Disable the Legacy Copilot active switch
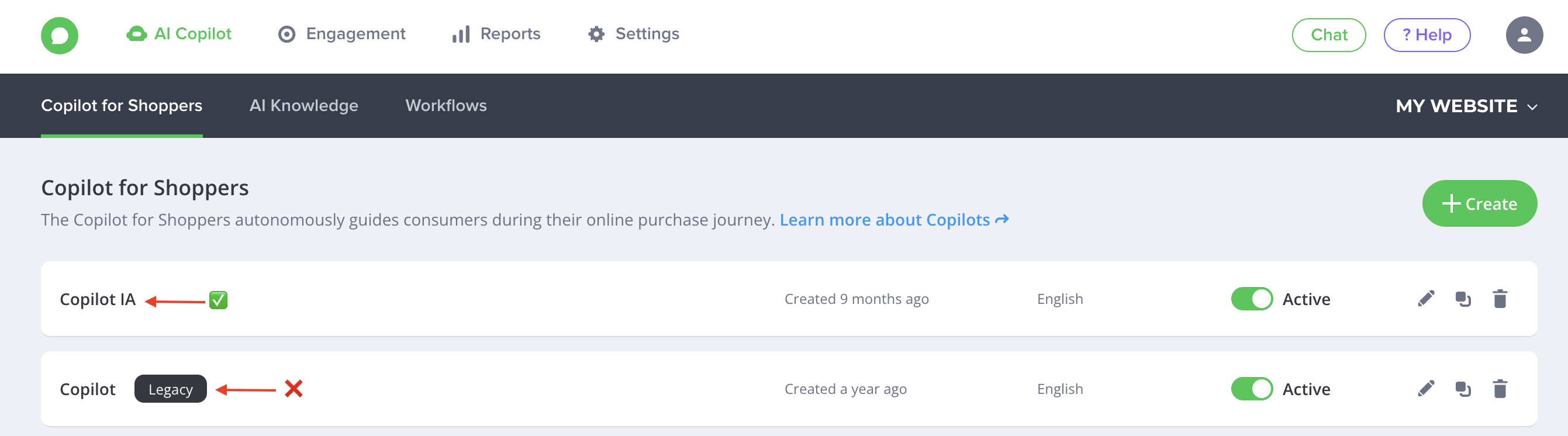 coord(1252,389)
